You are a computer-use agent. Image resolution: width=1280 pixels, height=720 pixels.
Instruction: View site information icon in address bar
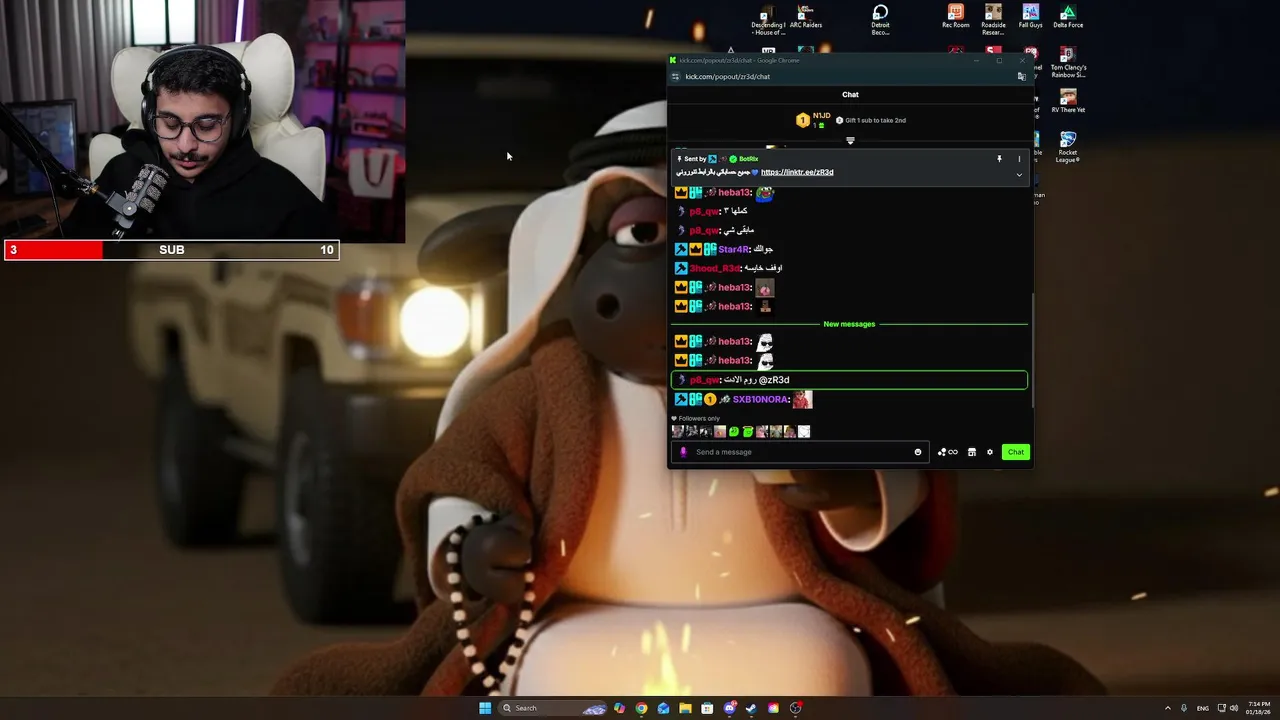[675, 77]
